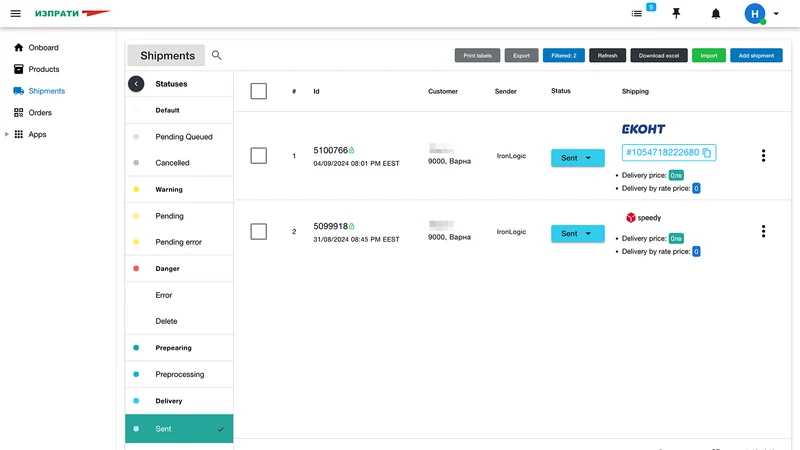Click Add shipment button
Screen dimensions: 800x450
pos(756,56)
